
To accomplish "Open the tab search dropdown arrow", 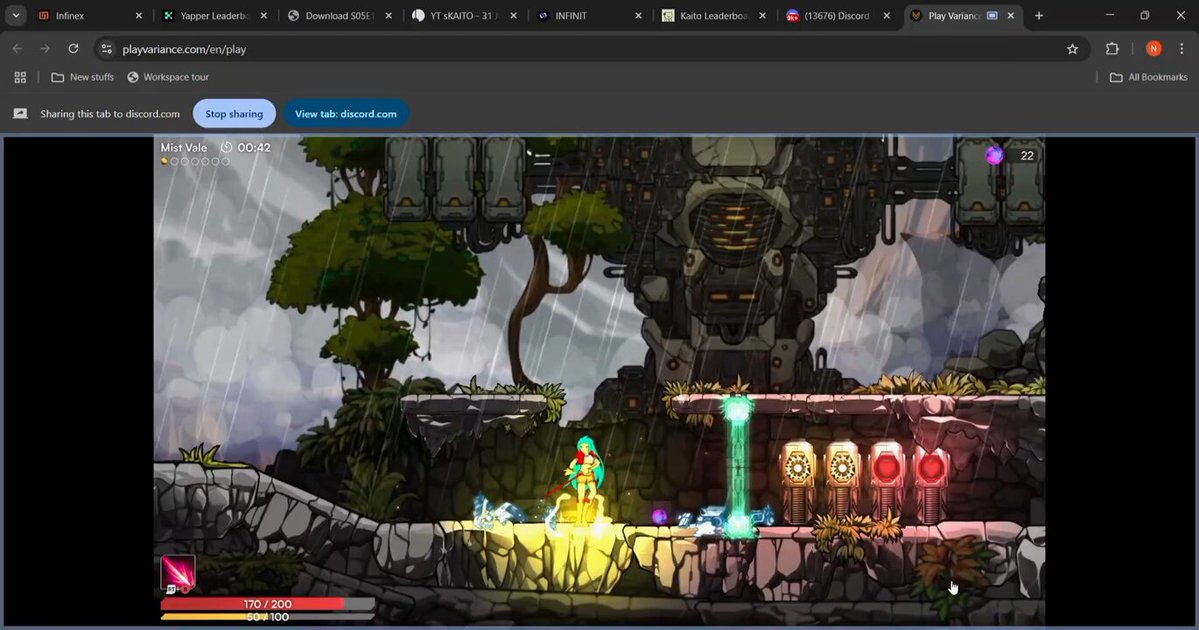I will pos(15,15).
